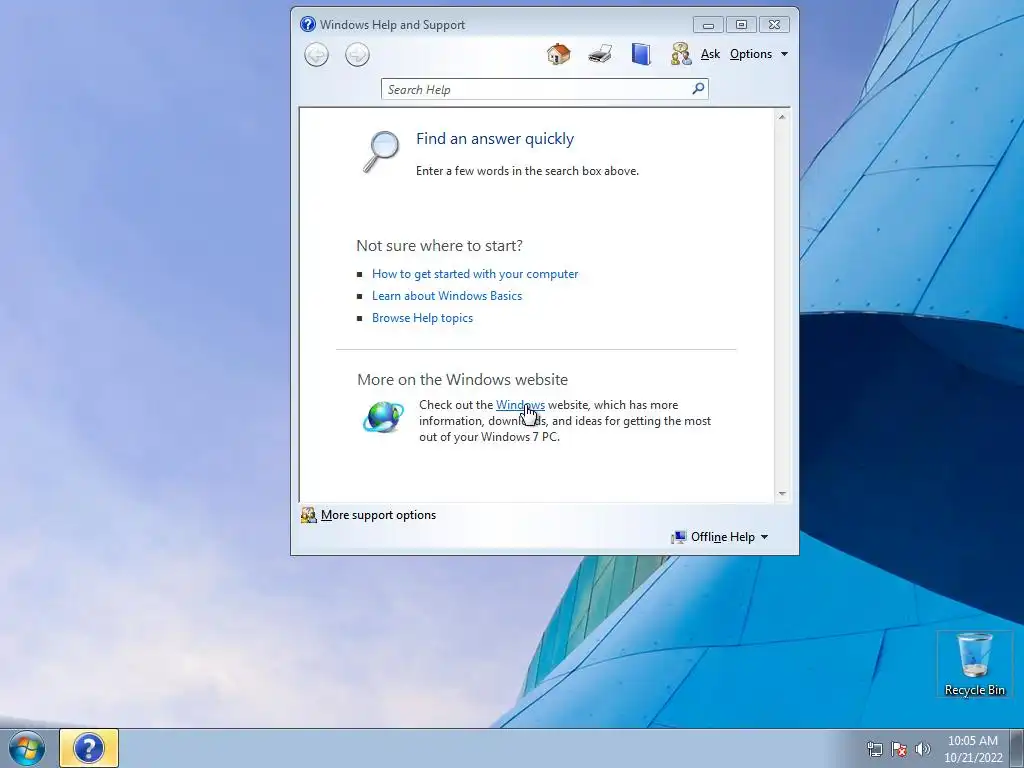This screenshot has width=1024, height=768.
Task: Open the Options dropdown menu
Action: (x=759, y=54)
